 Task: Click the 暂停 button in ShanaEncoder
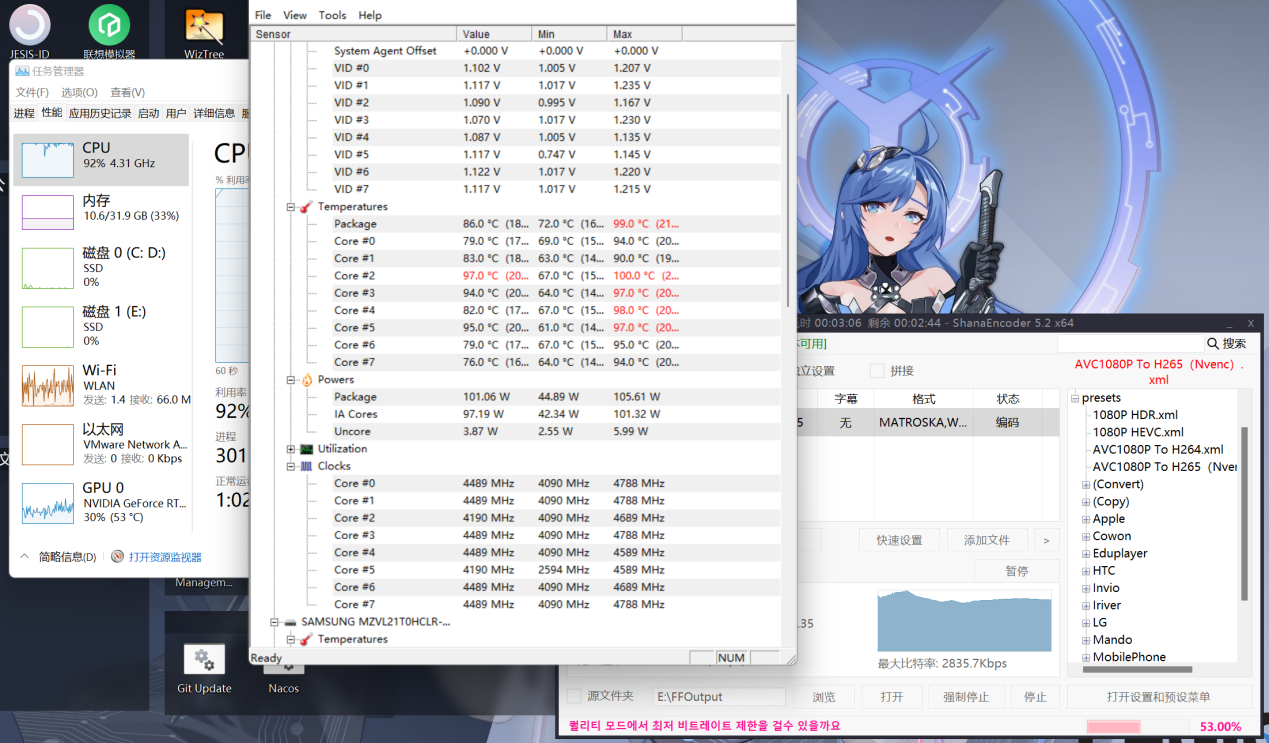[x=1016, y=571]
